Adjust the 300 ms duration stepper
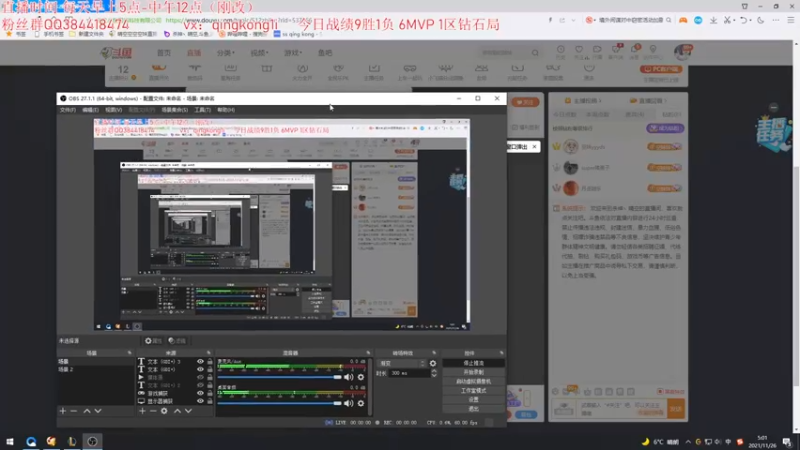Screen dimensions: 800x450 tap(434, 373)
